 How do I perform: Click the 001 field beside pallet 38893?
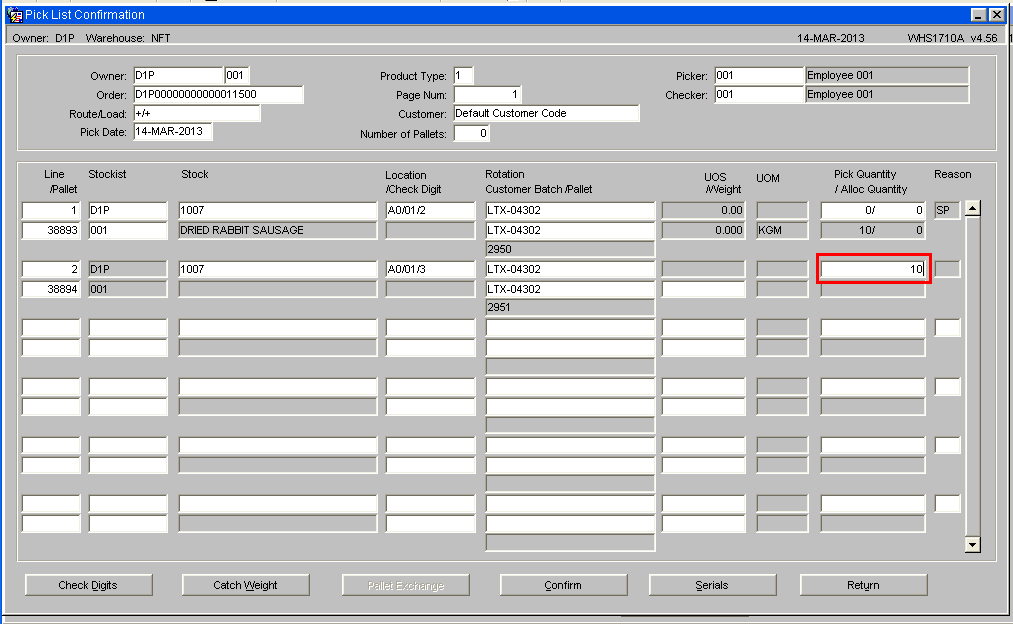[x=128, y=231]
